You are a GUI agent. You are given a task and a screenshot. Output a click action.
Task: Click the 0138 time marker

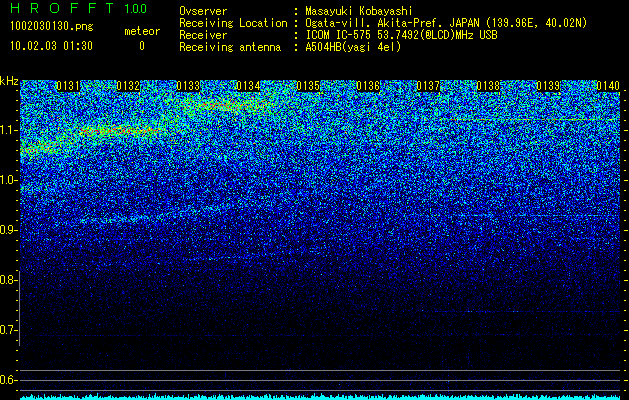488,86
